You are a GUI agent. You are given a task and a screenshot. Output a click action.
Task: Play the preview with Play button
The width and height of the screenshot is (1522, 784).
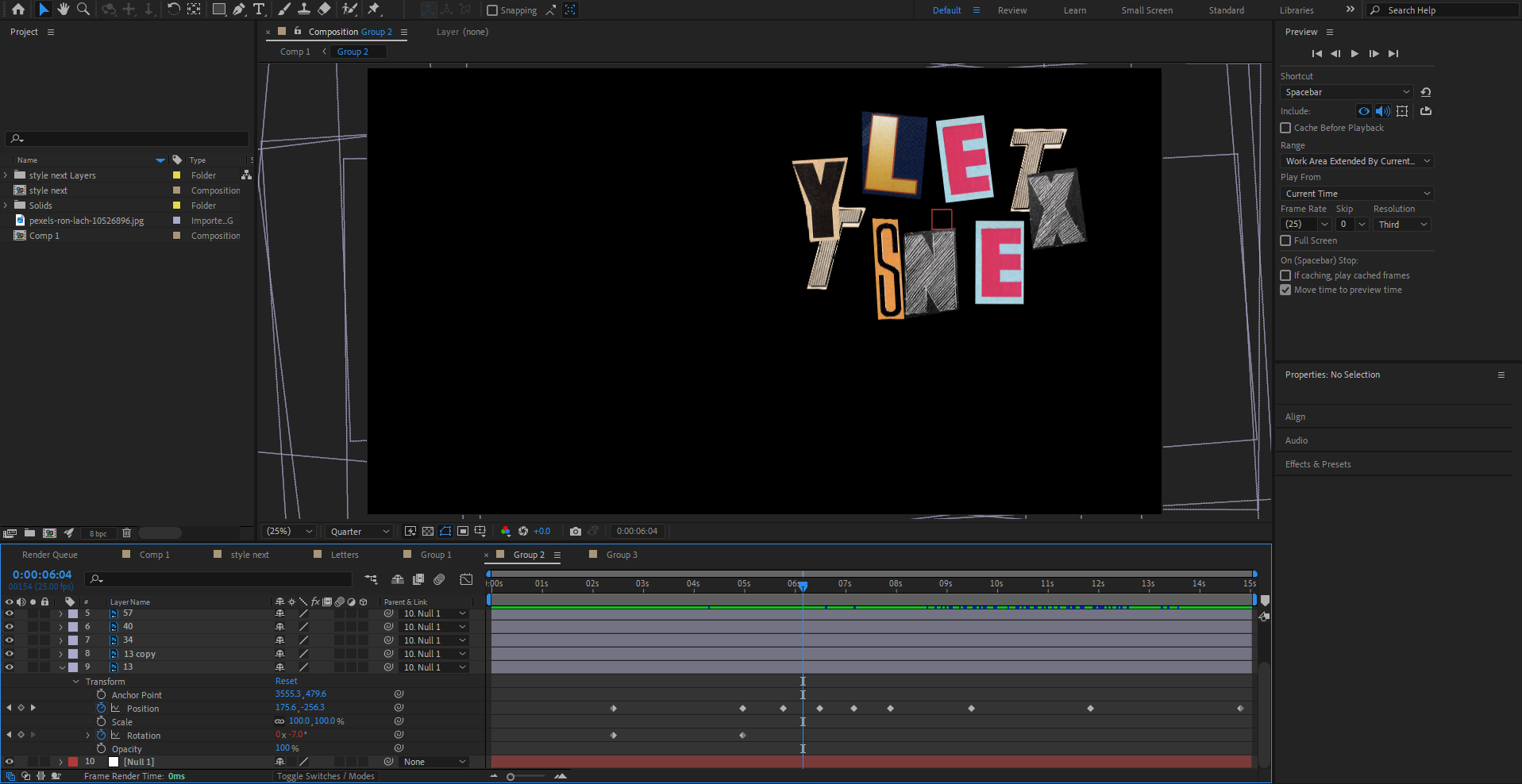(x=1354, y=53)
